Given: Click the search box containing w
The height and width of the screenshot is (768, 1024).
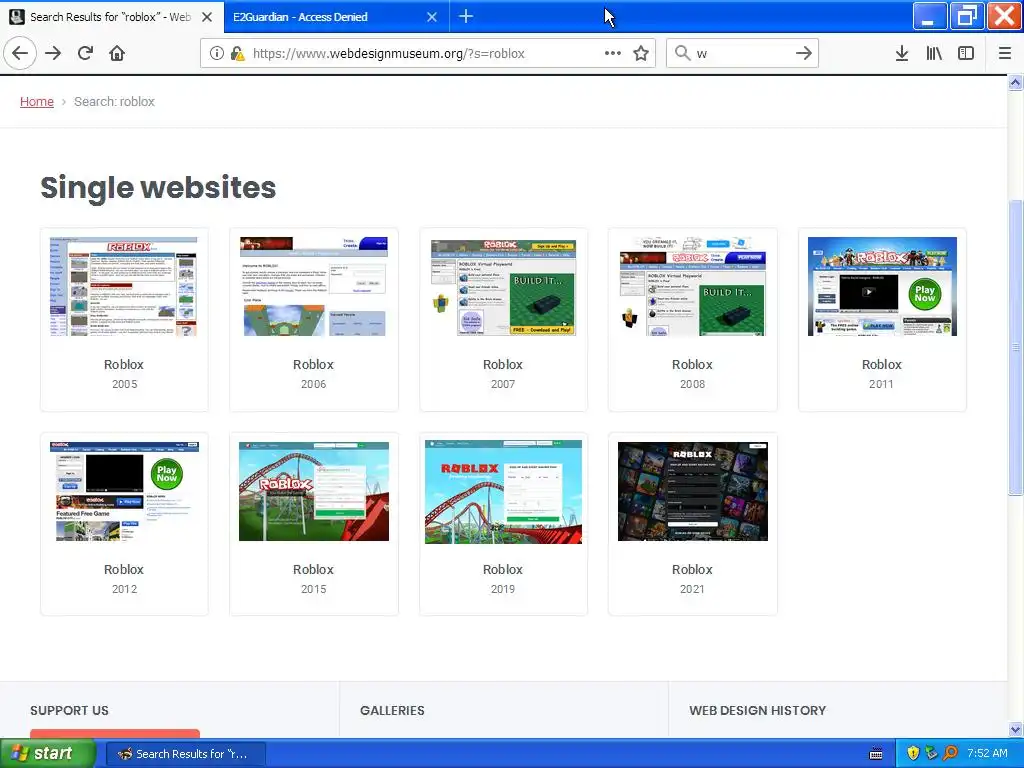Looking at the screenshot, I should point(743,53).
